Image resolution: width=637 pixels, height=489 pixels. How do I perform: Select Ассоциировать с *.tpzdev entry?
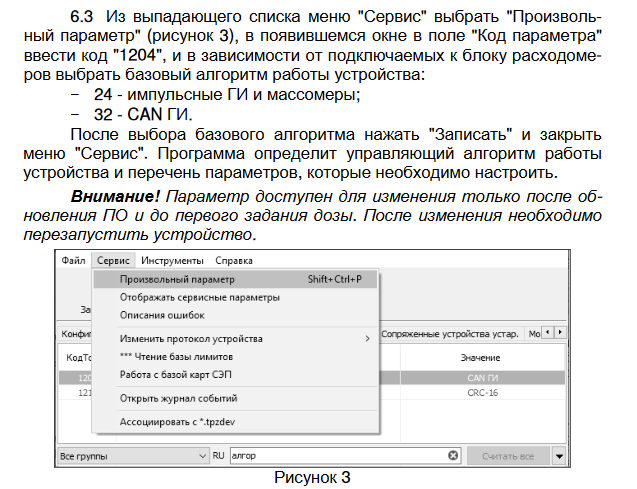coord(235,422)
